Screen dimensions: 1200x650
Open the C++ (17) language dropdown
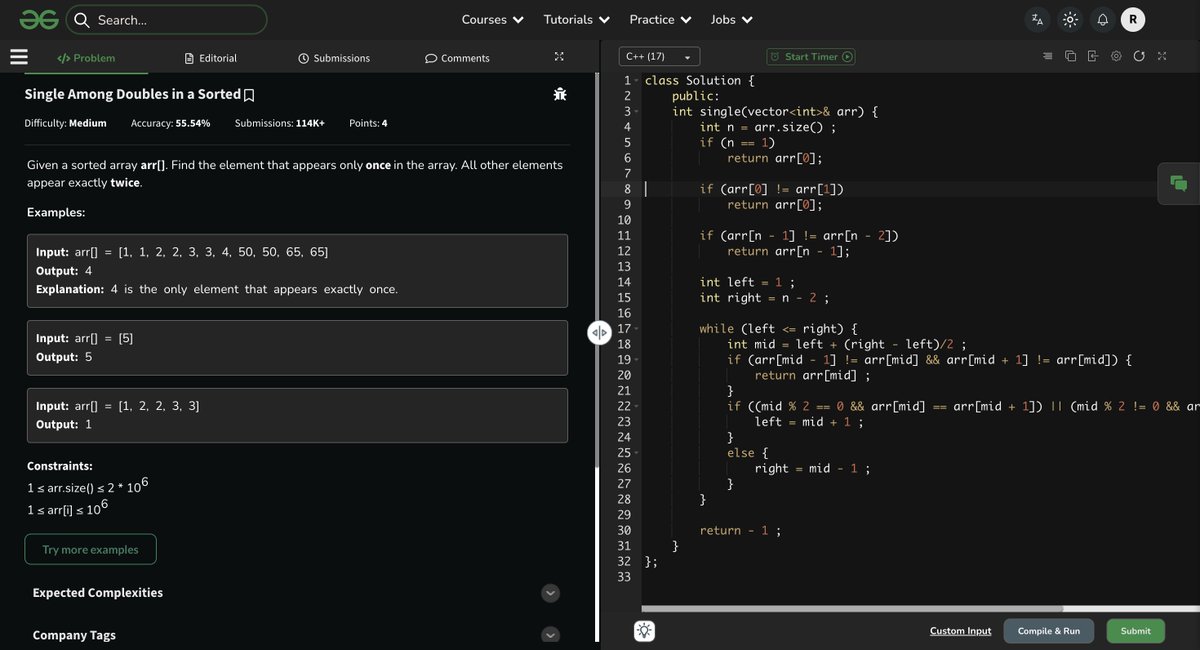659,57
